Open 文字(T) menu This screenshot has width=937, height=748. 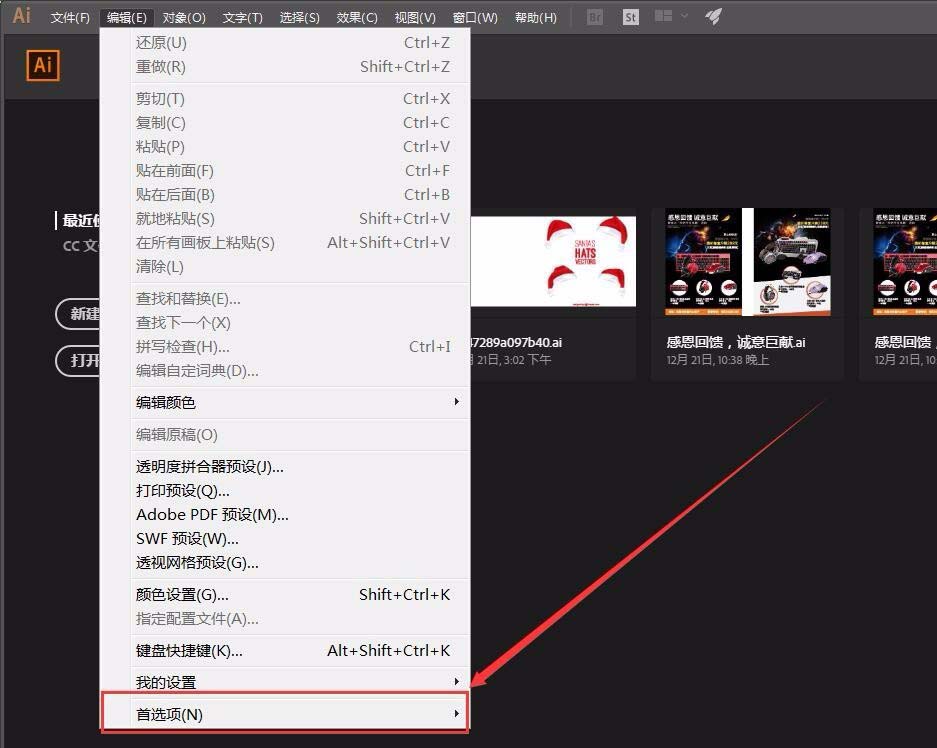tap(243, 17)
